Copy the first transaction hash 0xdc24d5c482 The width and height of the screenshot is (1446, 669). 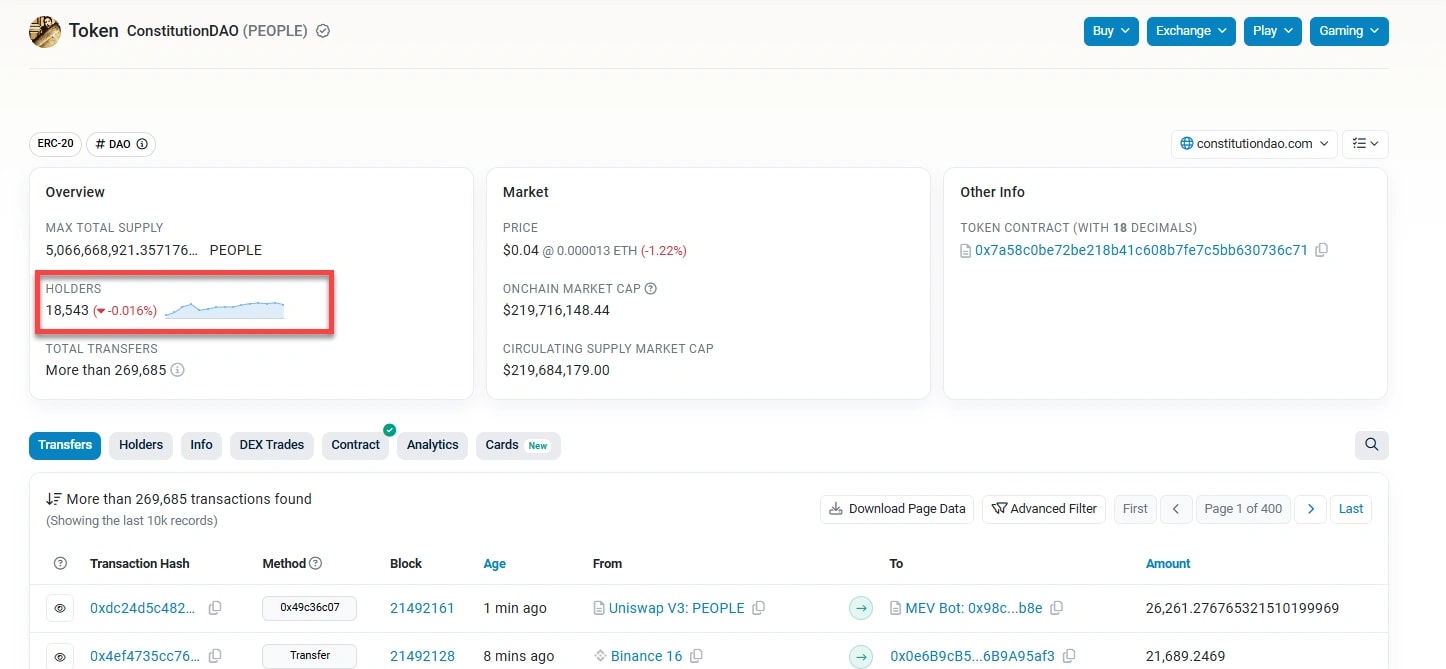tap(215, 608)
